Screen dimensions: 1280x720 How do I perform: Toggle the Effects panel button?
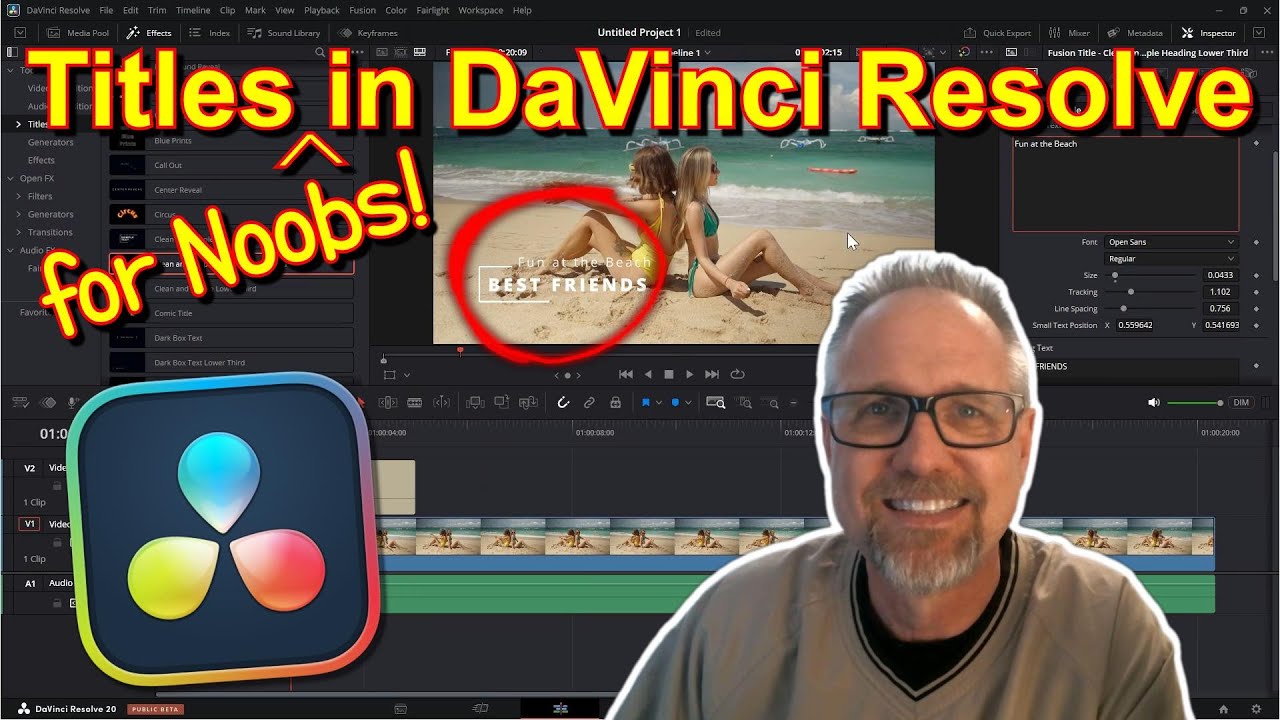point(149,33)
